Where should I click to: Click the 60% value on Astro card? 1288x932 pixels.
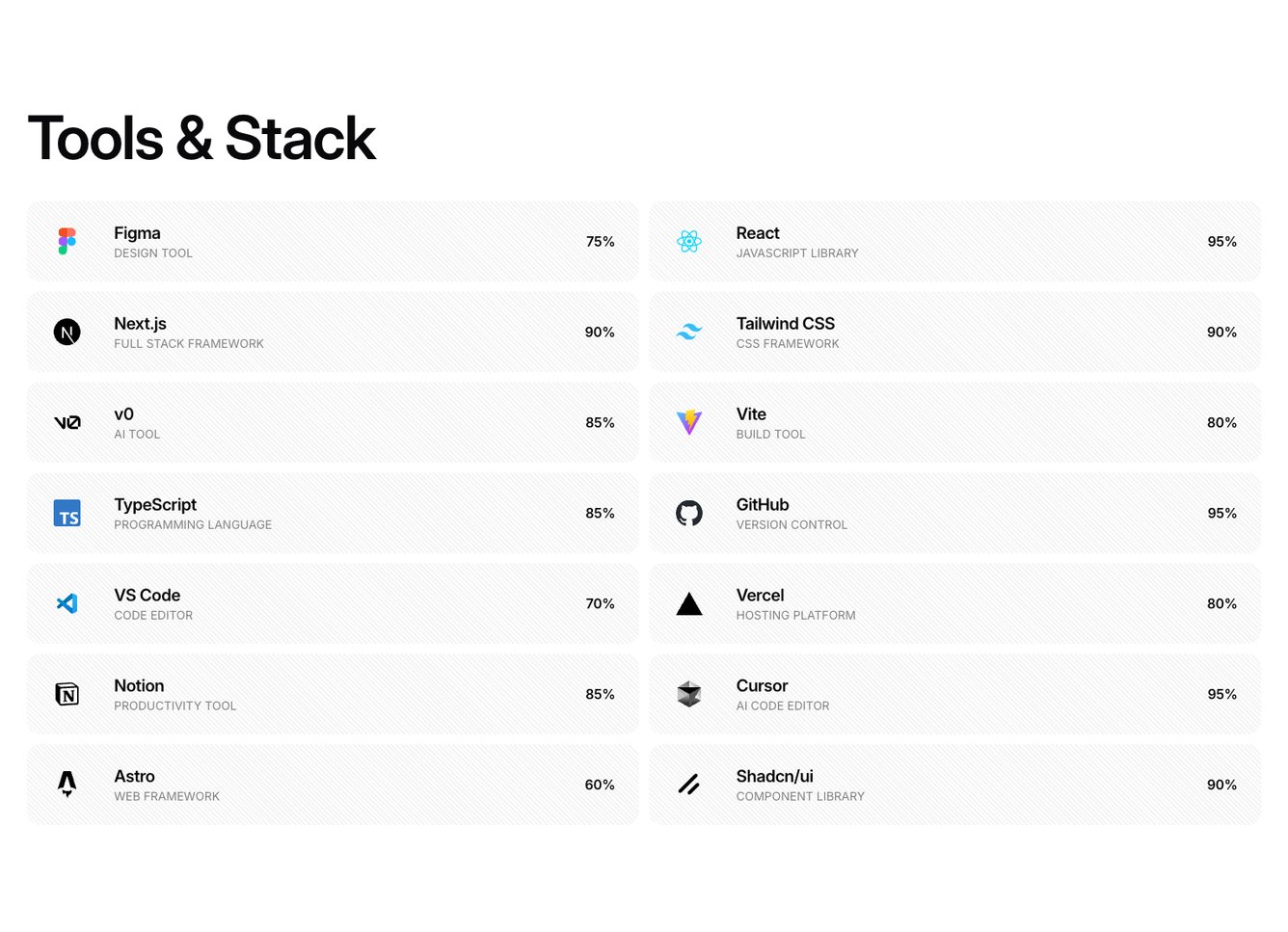pyautogui.click(x=600, y=786)
